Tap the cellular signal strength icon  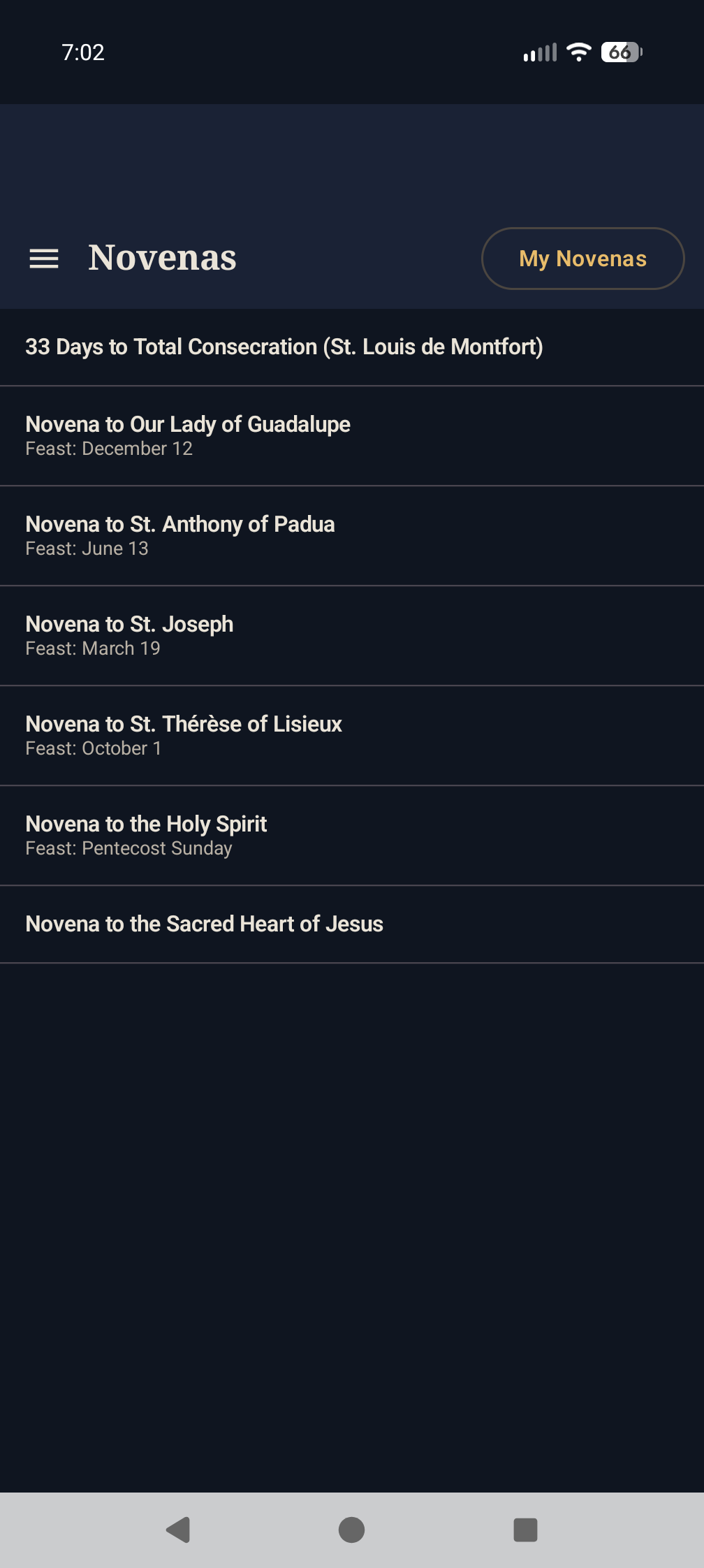540,52
